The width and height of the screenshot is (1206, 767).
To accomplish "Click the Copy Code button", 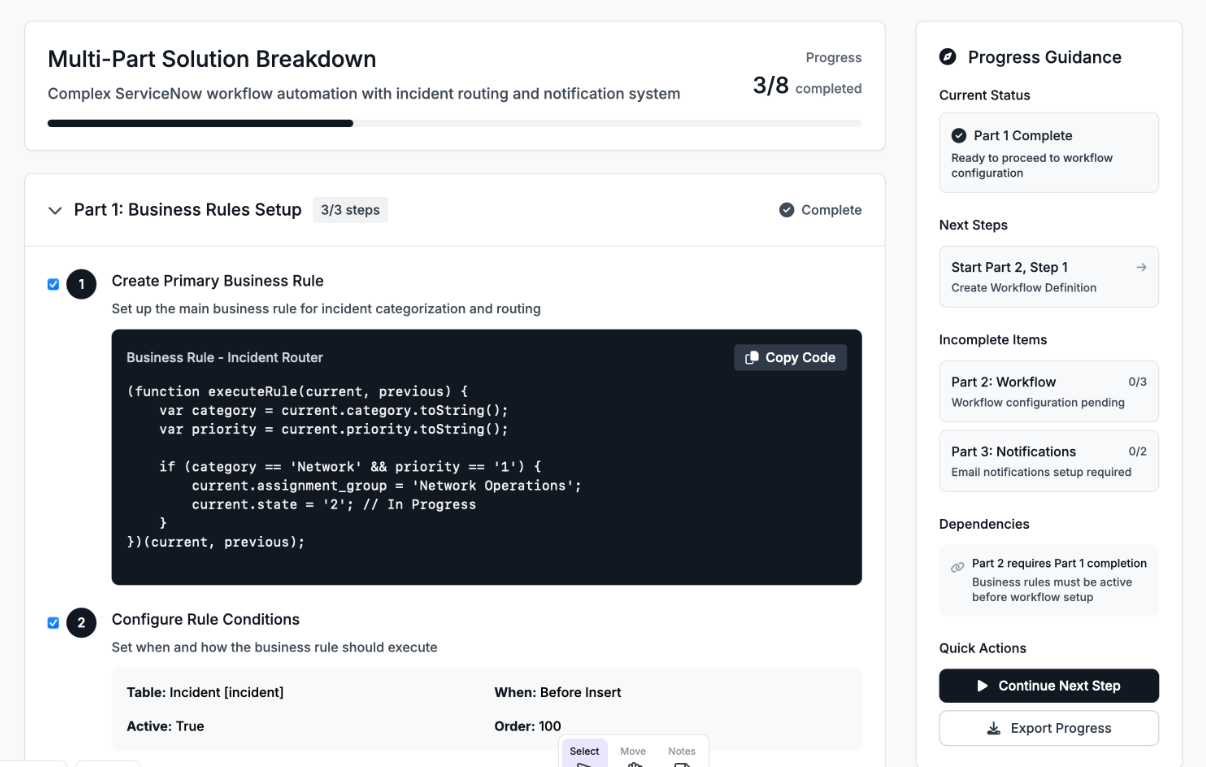I will click(x=790, y=357).
